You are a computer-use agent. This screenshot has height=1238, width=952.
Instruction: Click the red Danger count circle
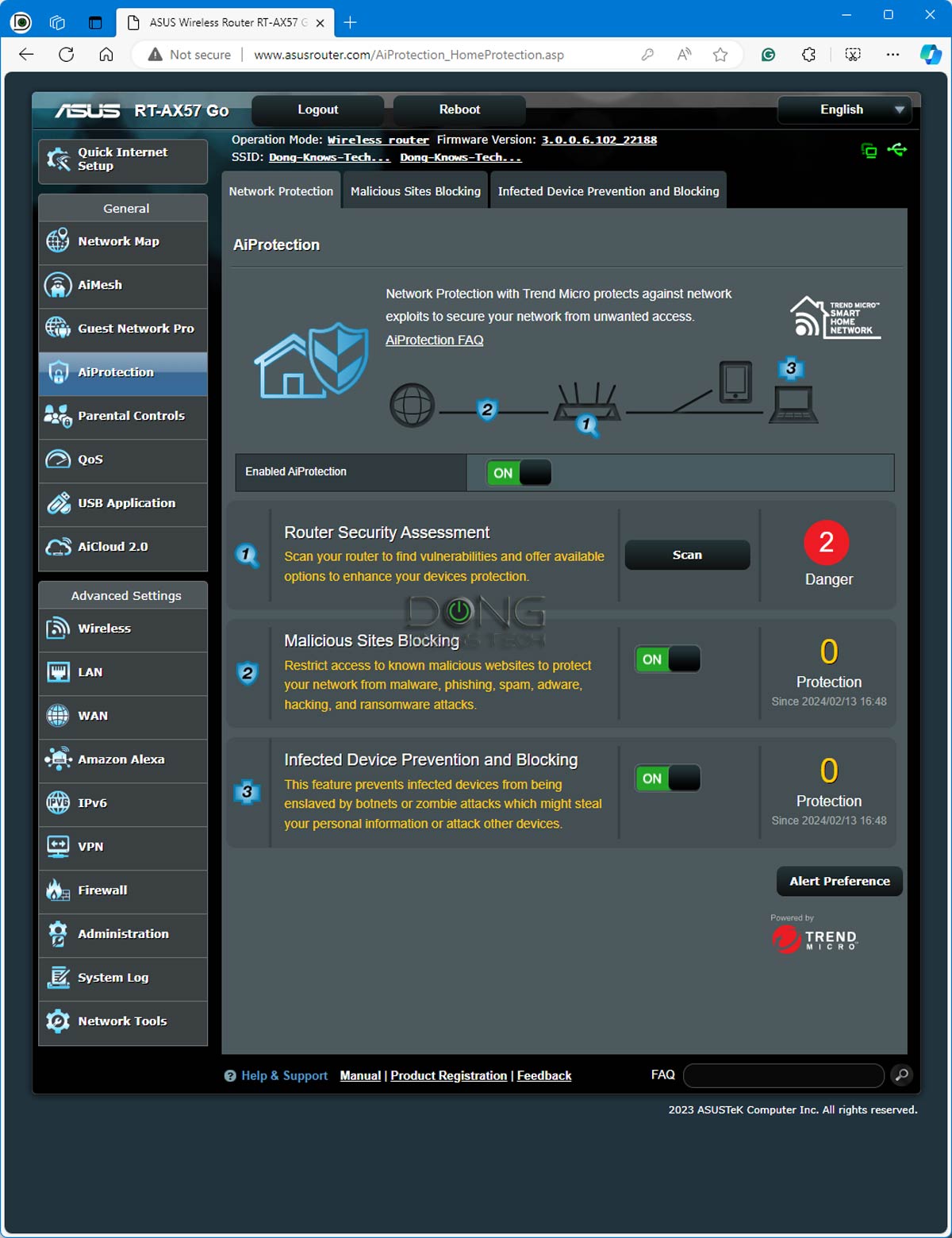pyautogui.click(x=827, y=543)
